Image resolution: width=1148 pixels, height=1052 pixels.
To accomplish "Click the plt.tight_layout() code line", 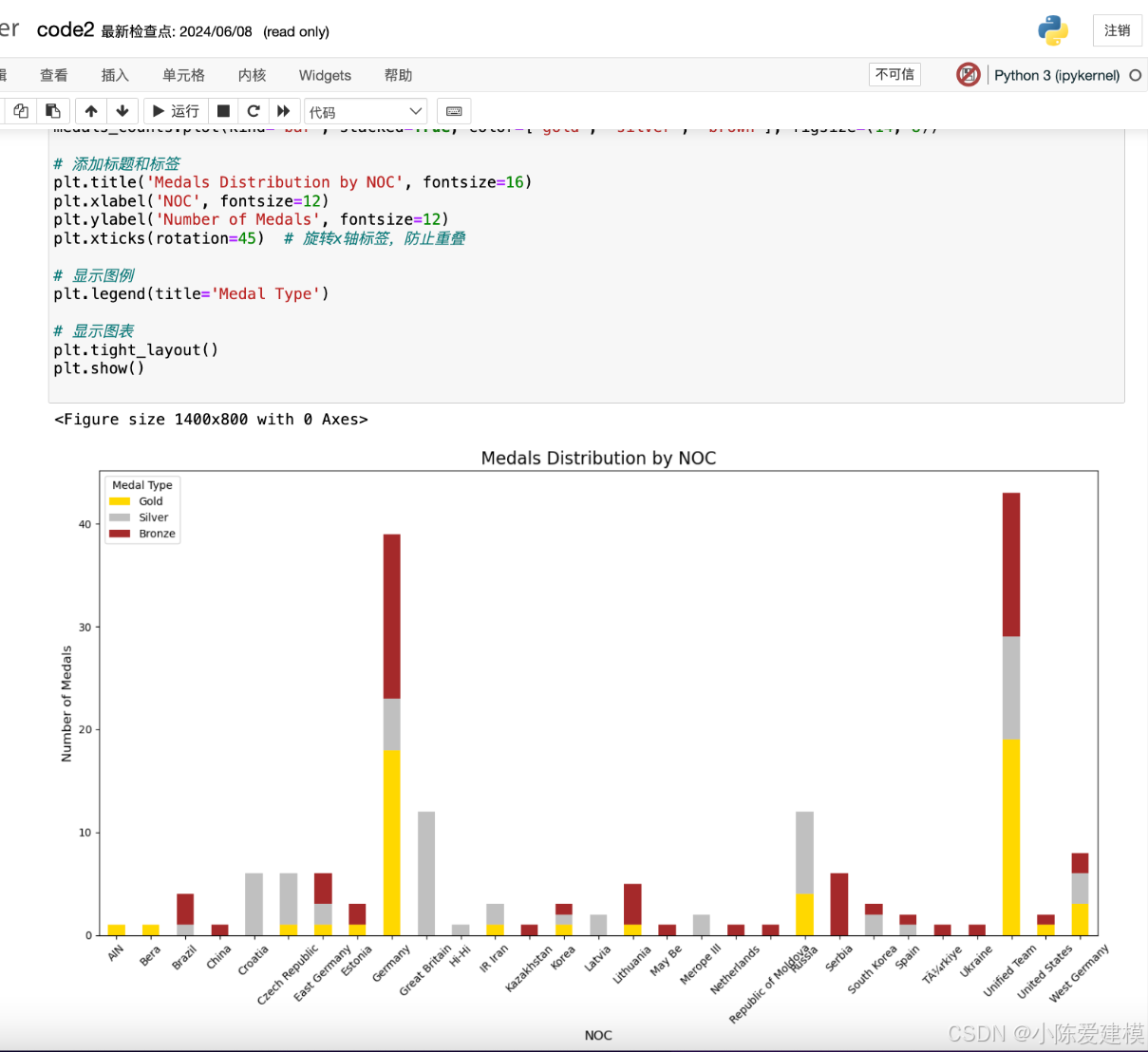I will pyautogui.click(x=136, y=349).
